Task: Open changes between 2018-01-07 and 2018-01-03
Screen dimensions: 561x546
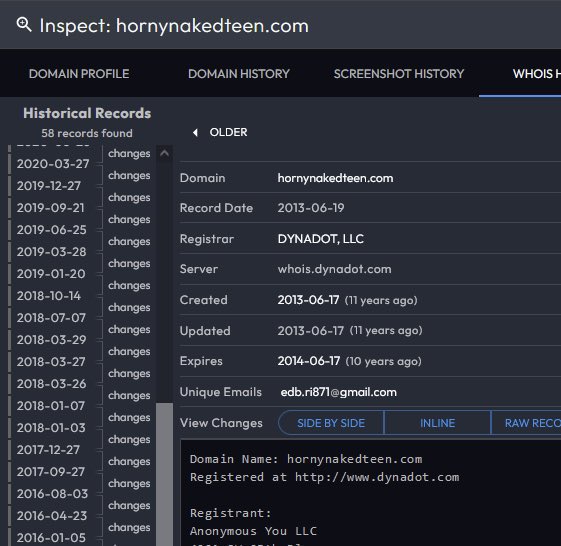Action: pos(129,417)
